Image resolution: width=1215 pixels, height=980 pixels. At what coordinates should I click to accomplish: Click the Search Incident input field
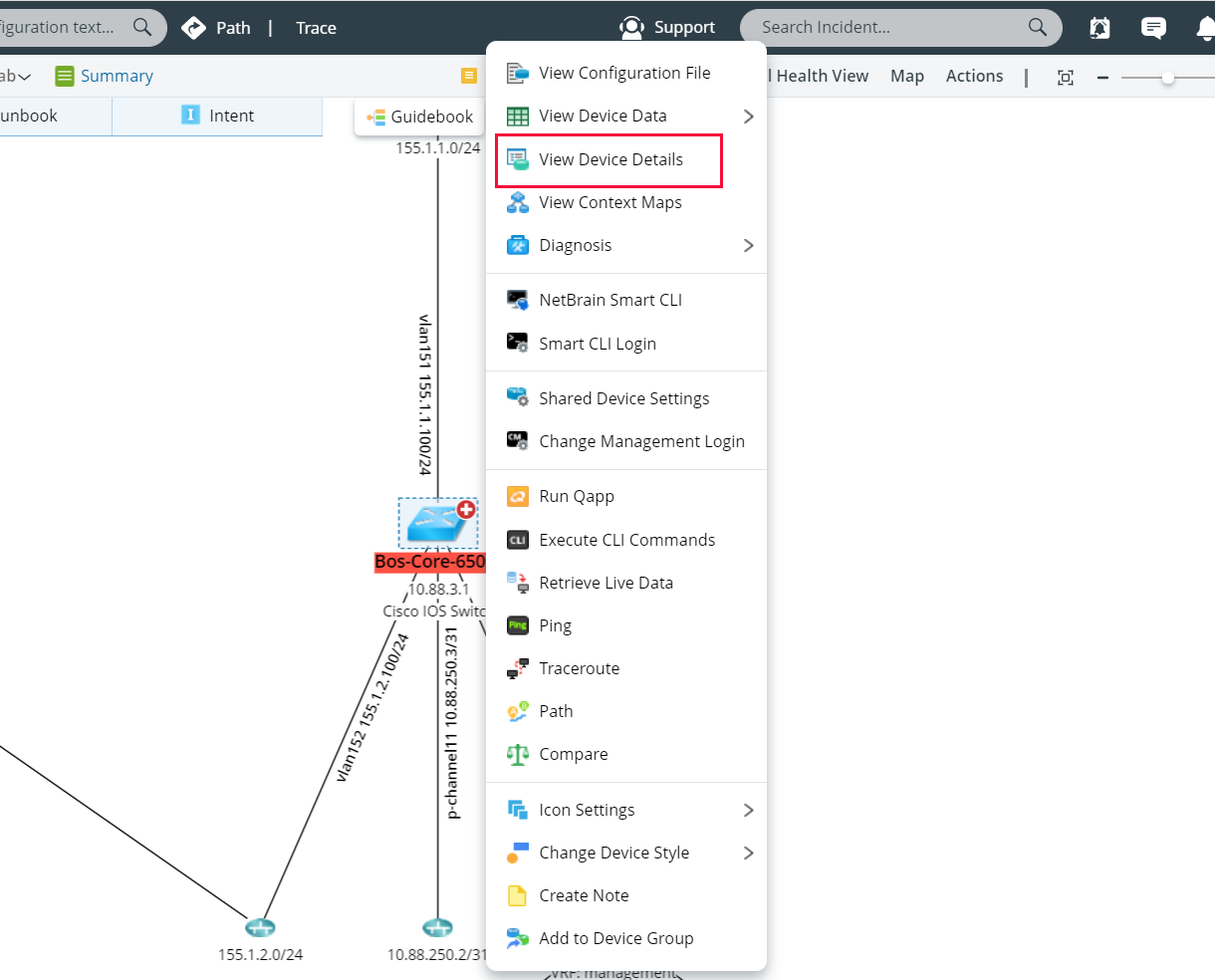click(x=896, y=27)
